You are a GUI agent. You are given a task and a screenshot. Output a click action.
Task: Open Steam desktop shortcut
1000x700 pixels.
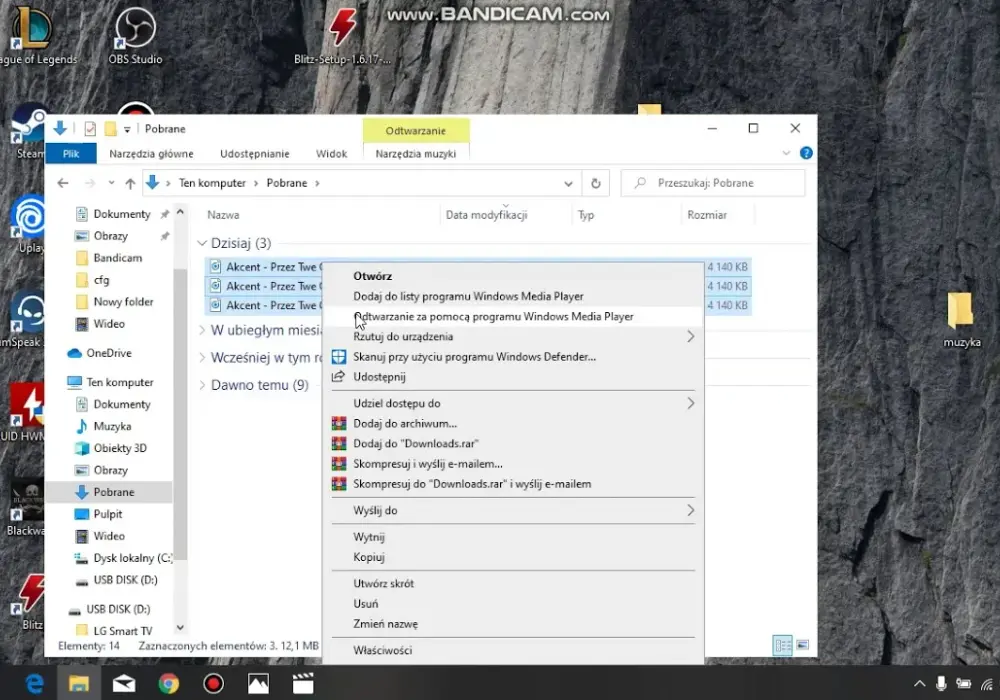click(29, 131)
